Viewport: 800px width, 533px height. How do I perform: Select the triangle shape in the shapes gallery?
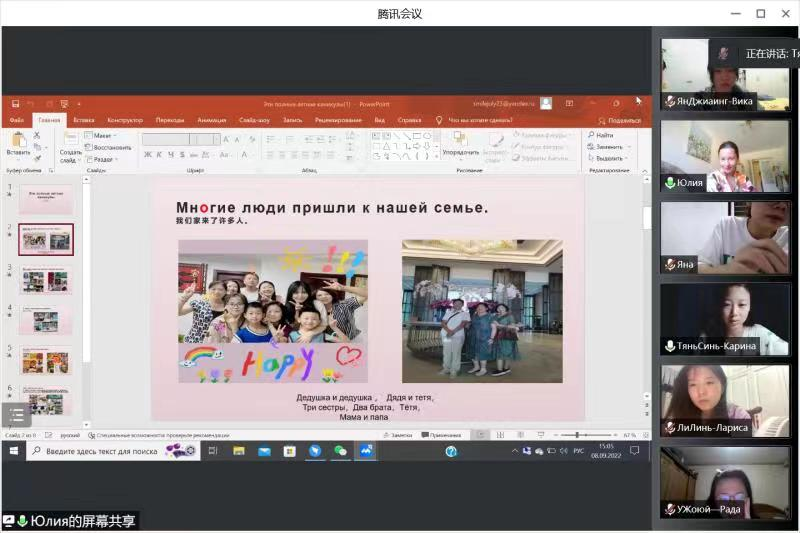pyautogui.click(x=386, y=146)
